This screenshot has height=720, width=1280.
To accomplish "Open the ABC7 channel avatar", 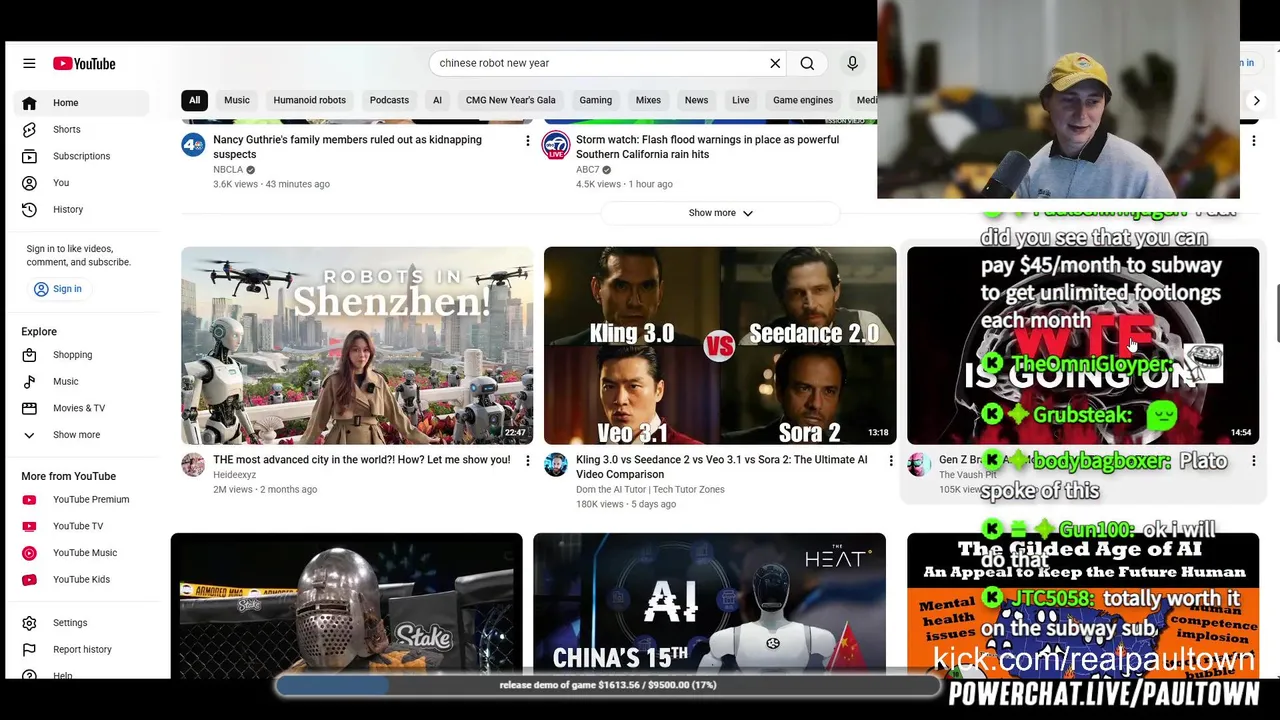I will (x=556, y=145).
